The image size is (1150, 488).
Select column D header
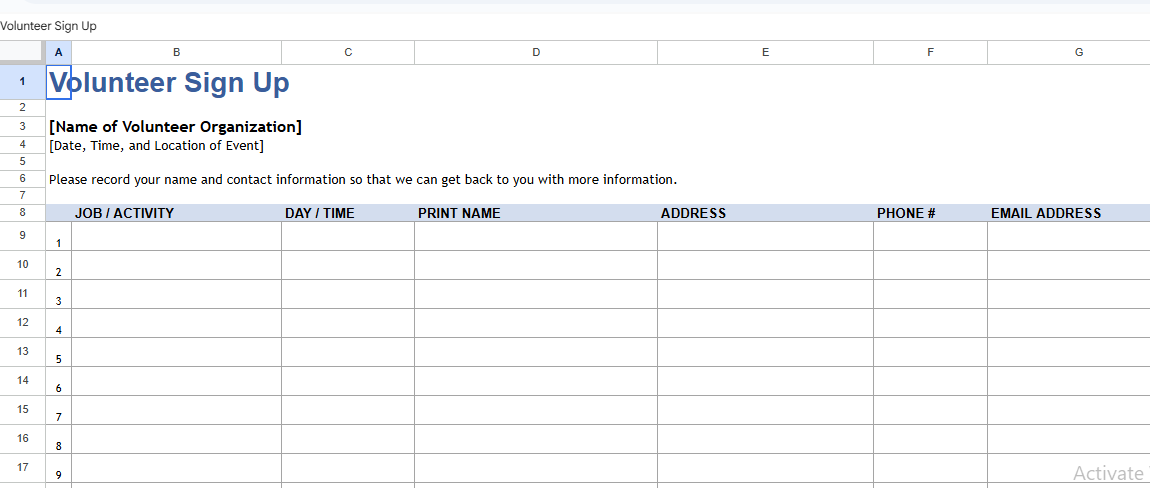(x=536, y=52)
